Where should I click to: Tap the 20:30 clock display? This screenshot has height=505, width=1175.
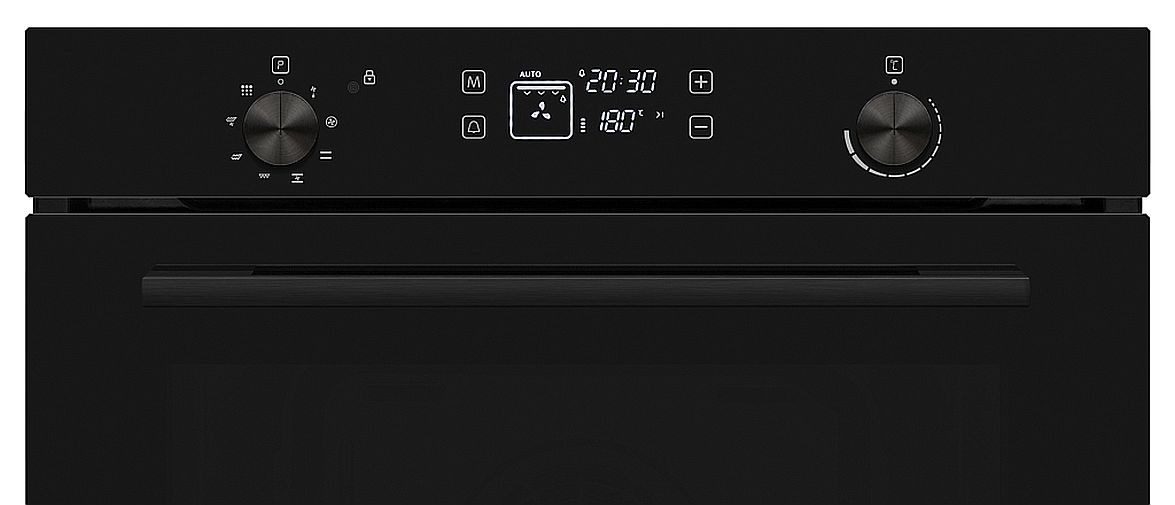pos(620,80)
